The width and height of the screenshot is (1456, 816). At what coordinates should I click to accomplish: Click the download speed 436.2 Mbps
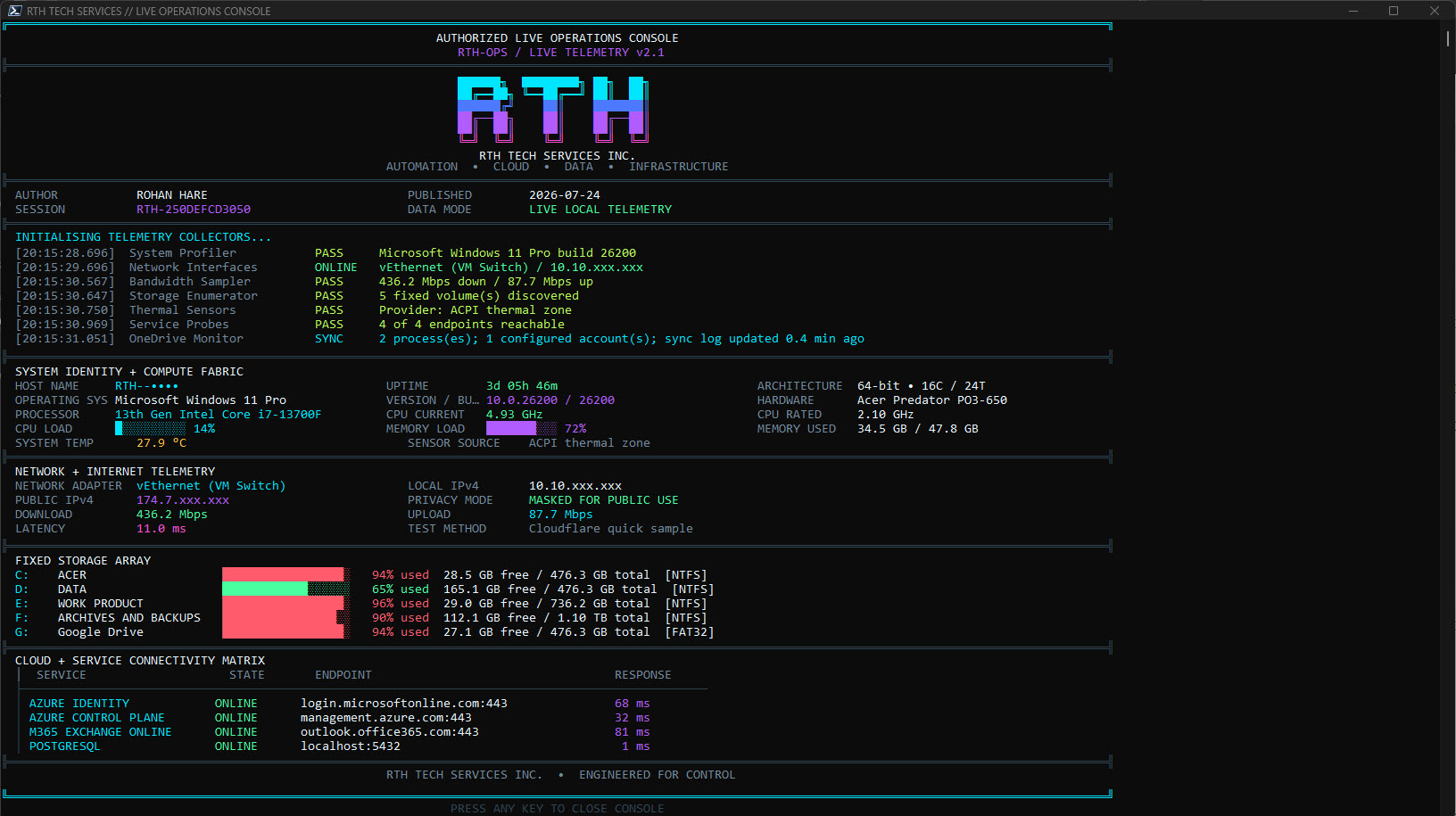[172, 515]
